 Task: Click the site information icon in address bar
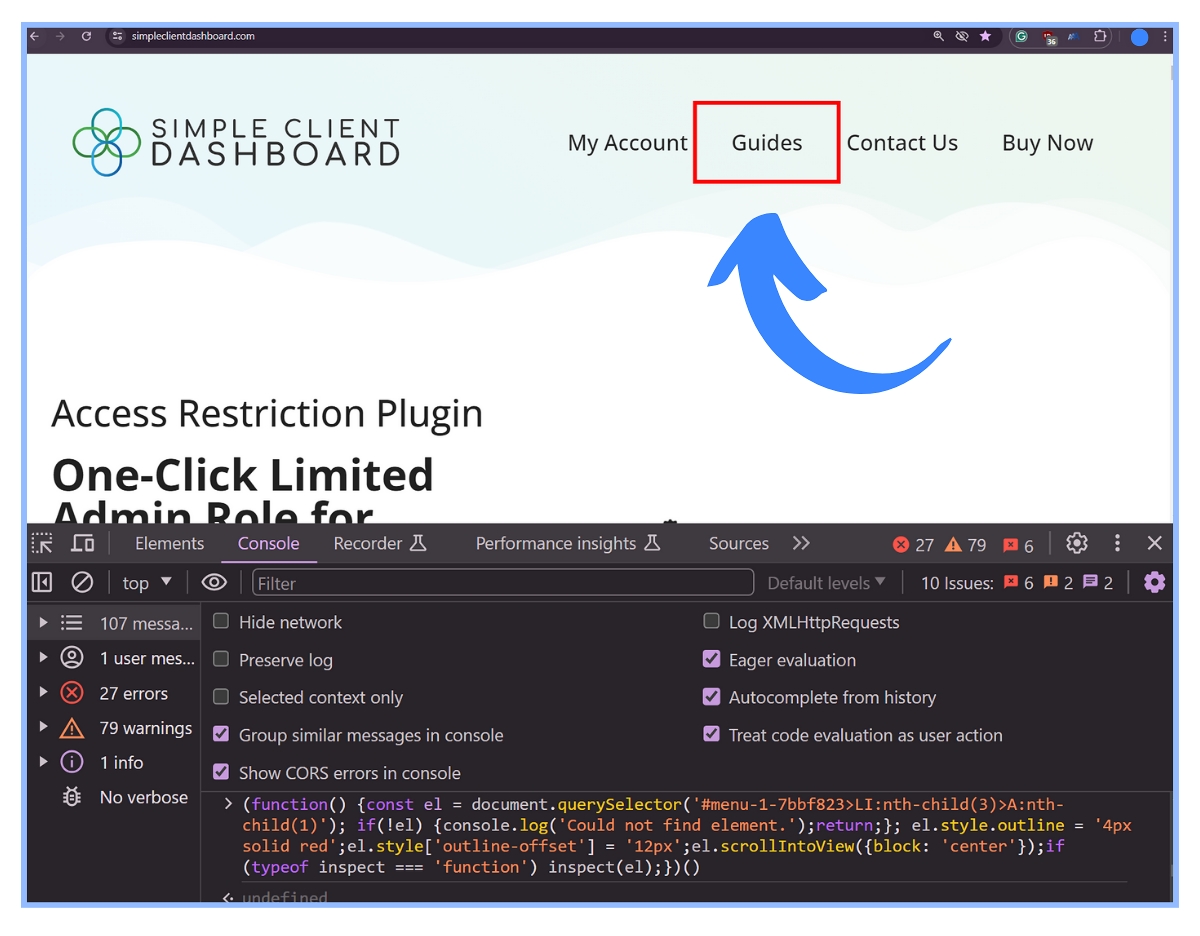tap(118, 36)
